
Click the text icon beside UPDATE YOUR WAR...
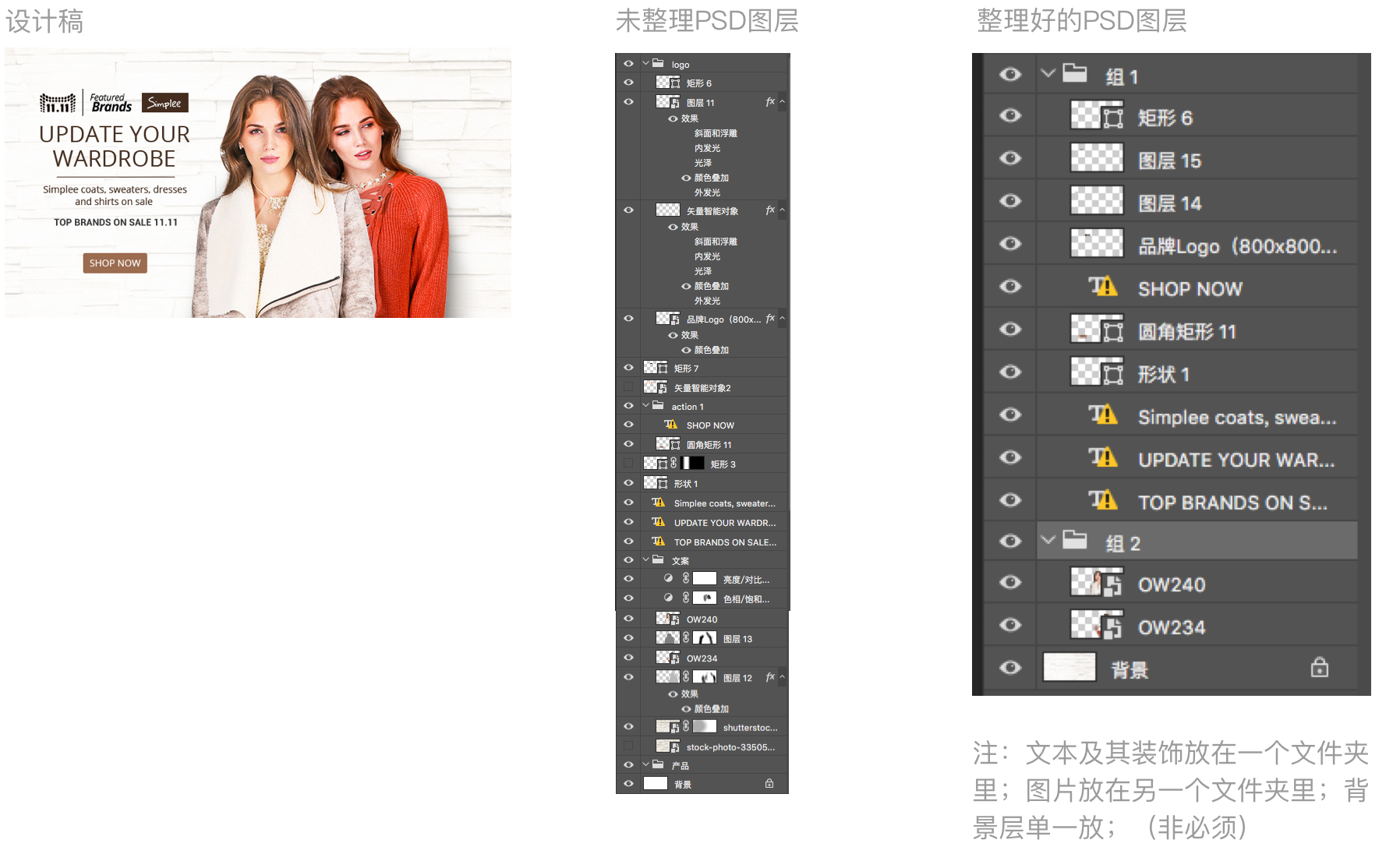pyautogui.click(x=1103, y=457)
